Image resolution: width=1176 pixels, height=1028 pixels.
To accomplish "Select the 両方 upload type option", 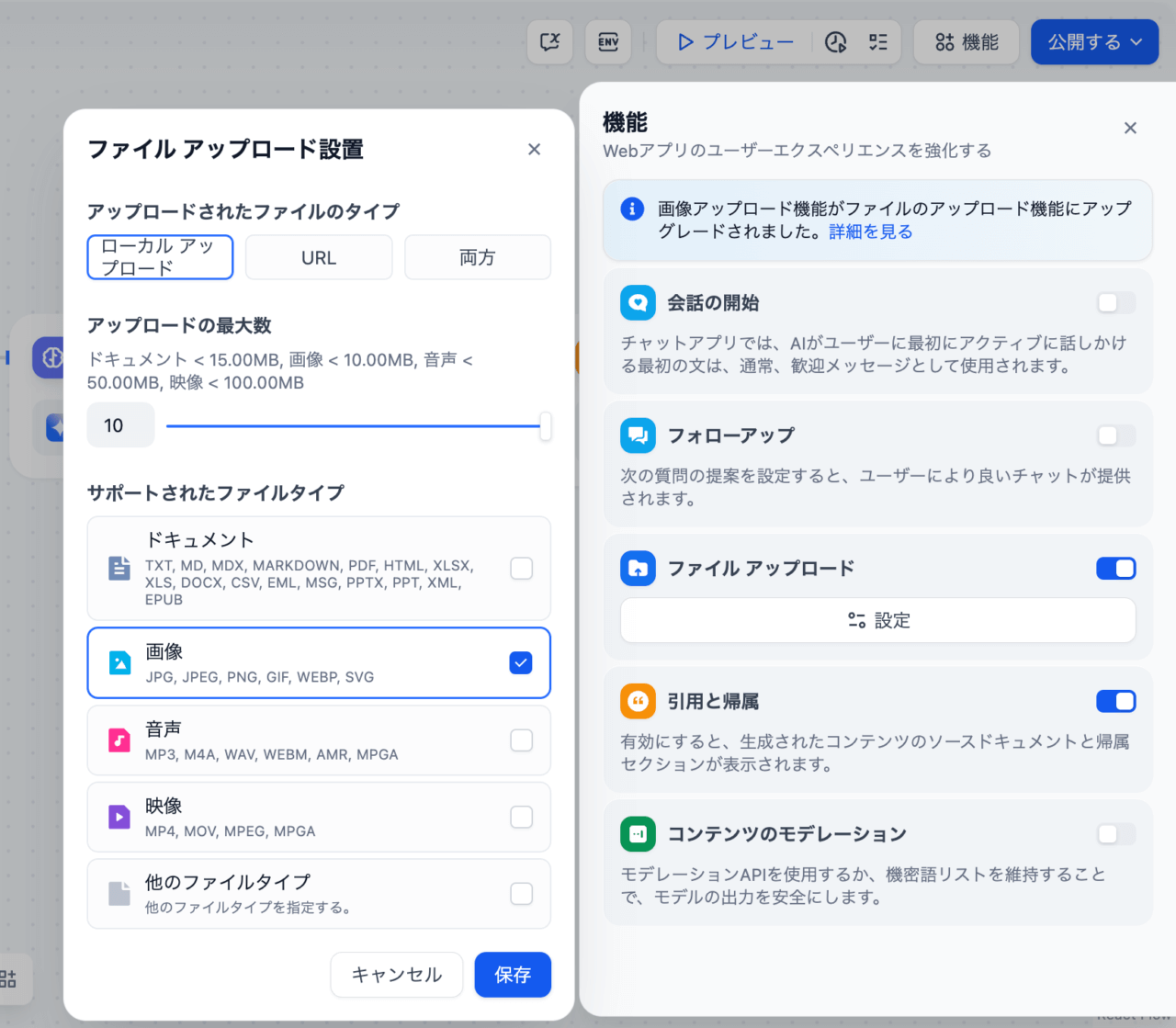I will (477, 258).
